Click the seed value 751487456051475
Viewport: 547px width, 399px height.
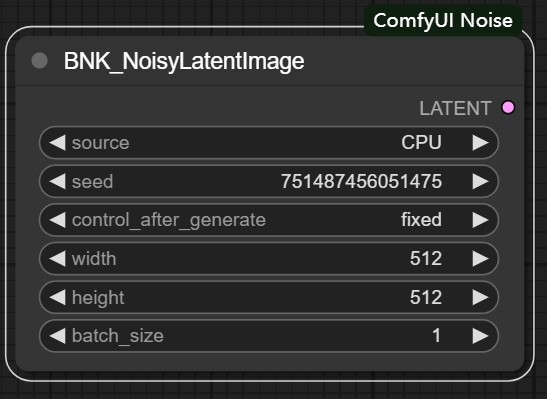361,181
